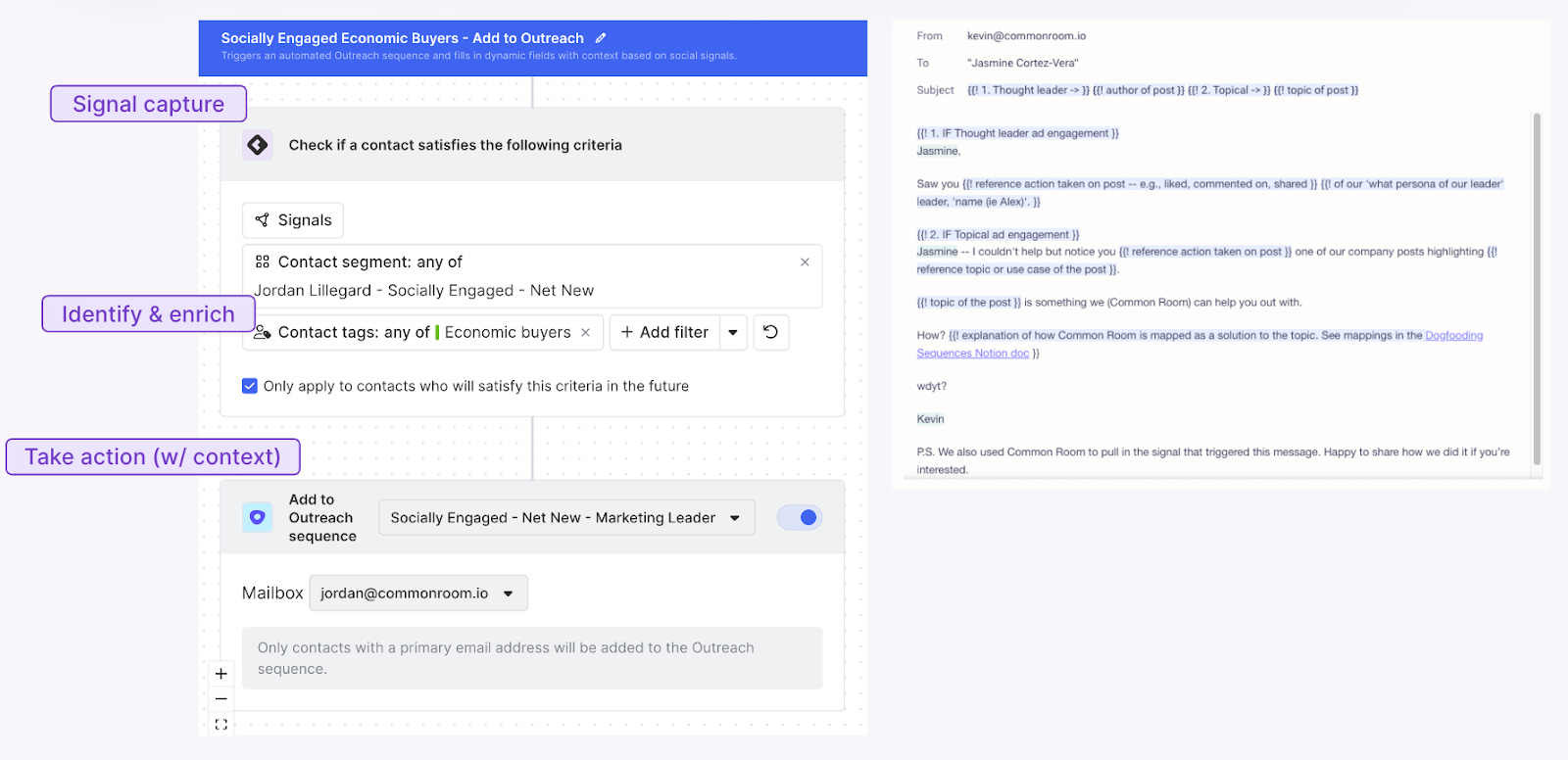The image size is (1568, 760).
Task: Click the "wdyt?" line in email
Action: pos(931,386)
